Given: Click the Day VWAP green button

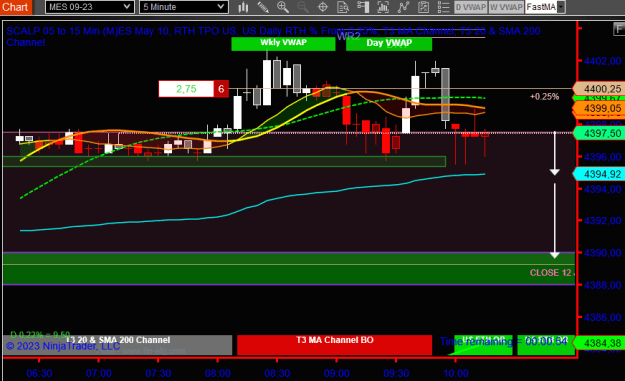Looking at the screenshot, I should [389, 43].
